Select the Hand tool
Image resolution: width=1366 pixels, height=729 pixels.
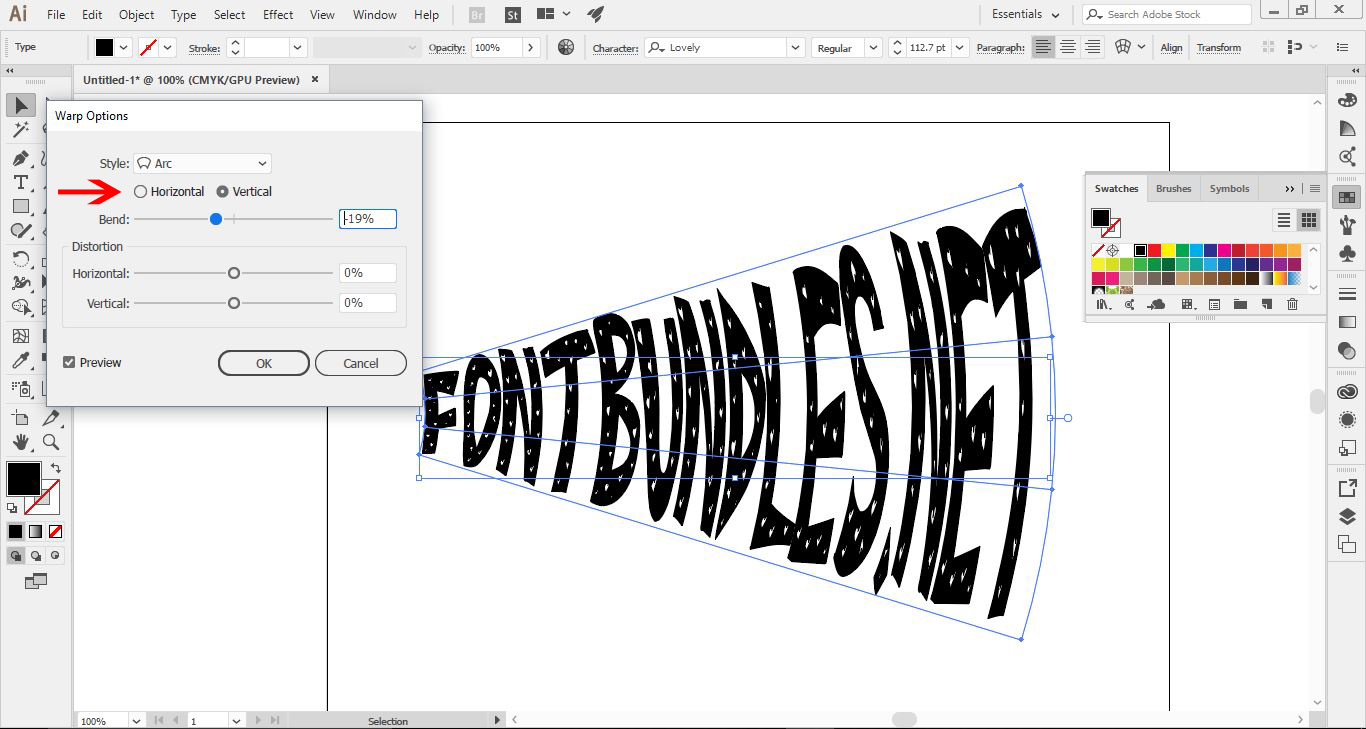click(x=21, y=441)
